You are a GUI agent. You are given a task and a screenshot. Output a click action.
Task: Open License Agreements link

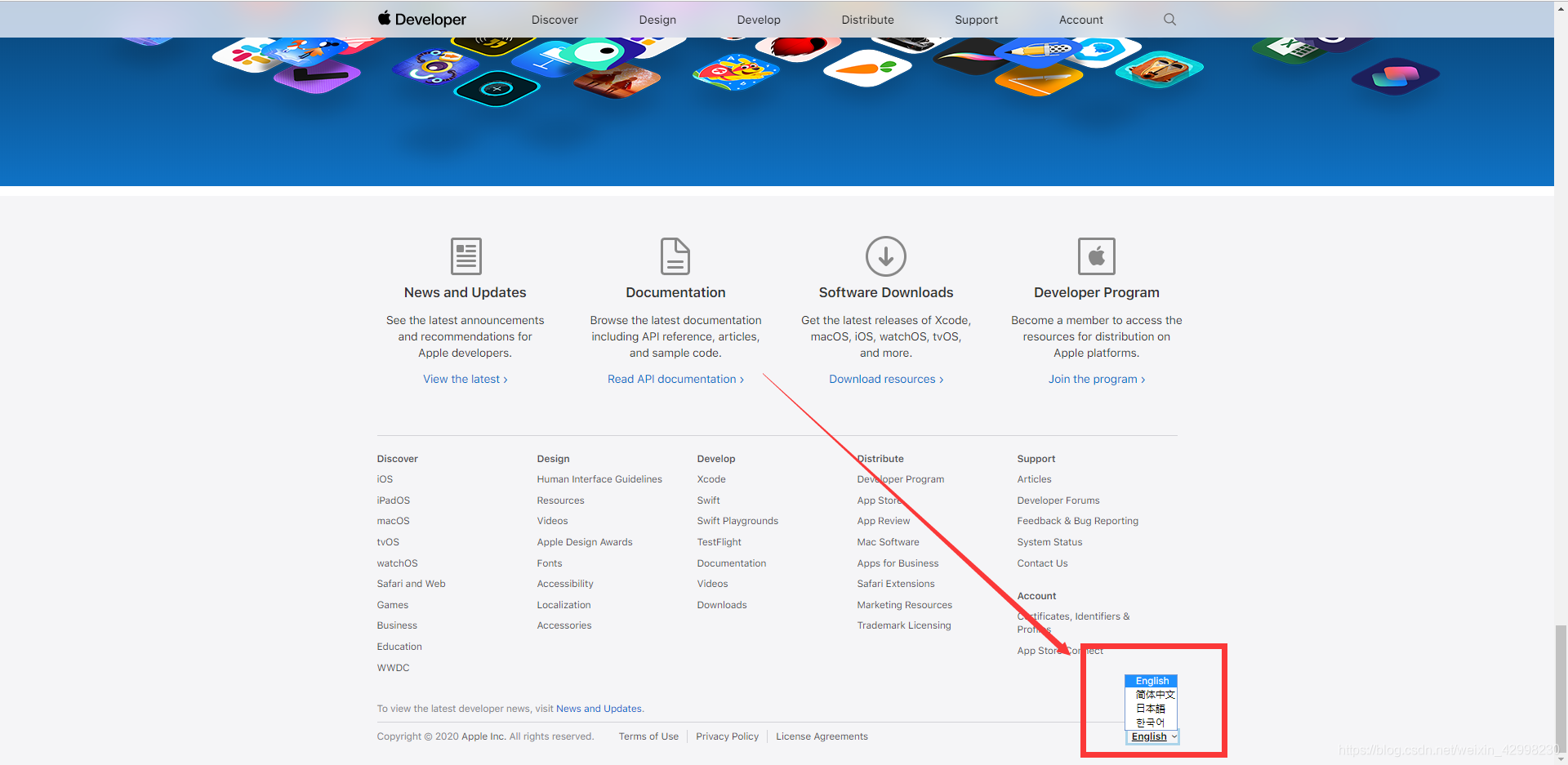(x=822, y=736)
